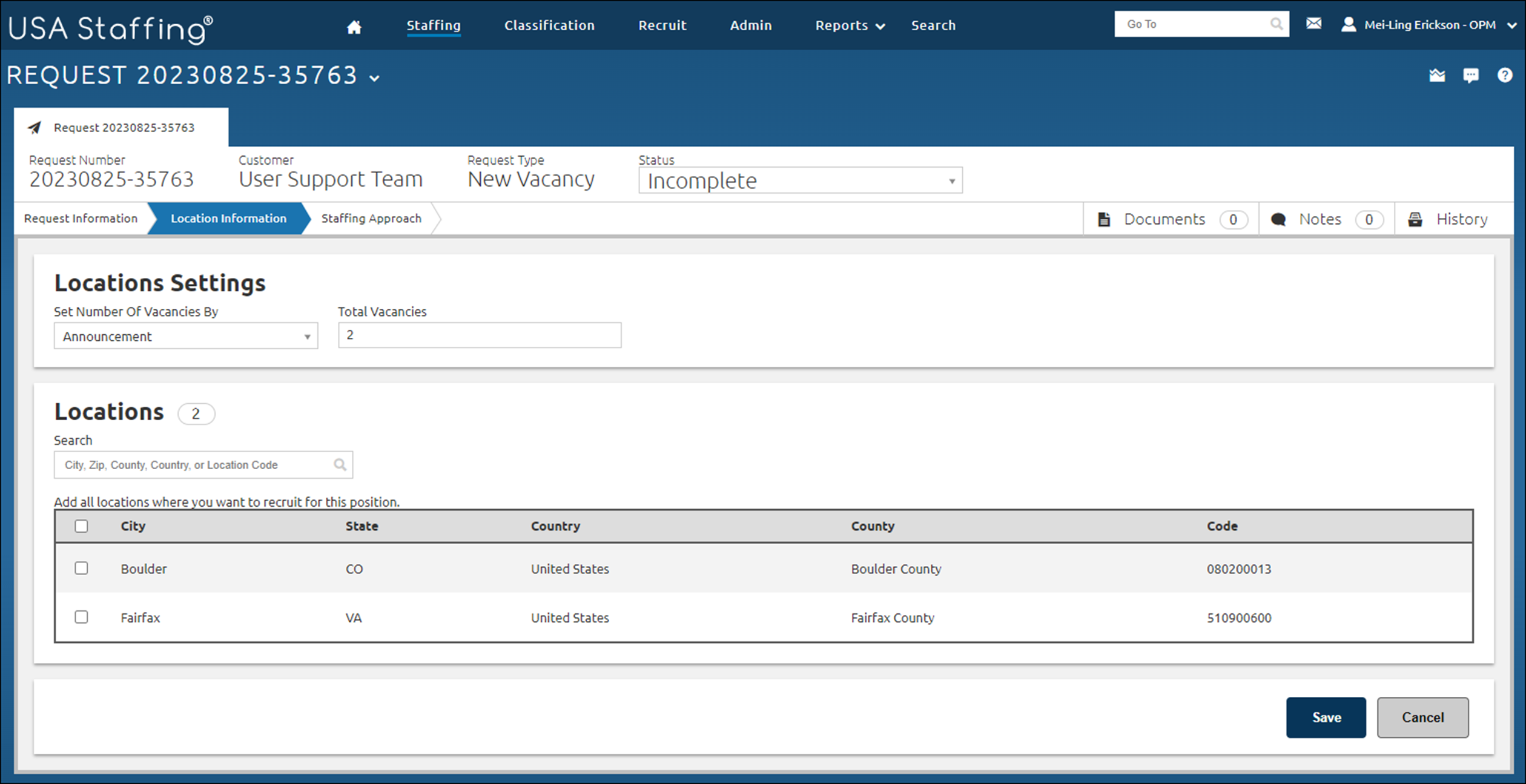Open Set Number Of Vacancies By dropdown

[x=186, y=336]
